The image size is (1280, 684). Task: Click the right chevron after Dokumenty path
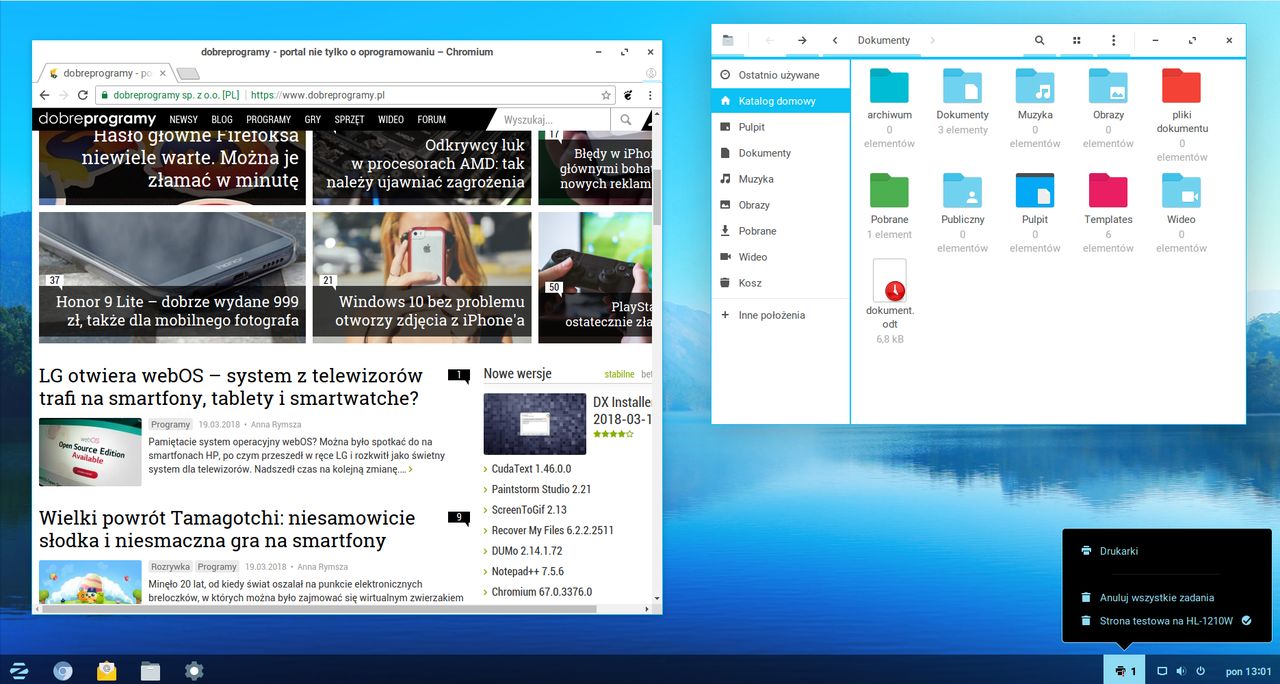click(932, 40)
